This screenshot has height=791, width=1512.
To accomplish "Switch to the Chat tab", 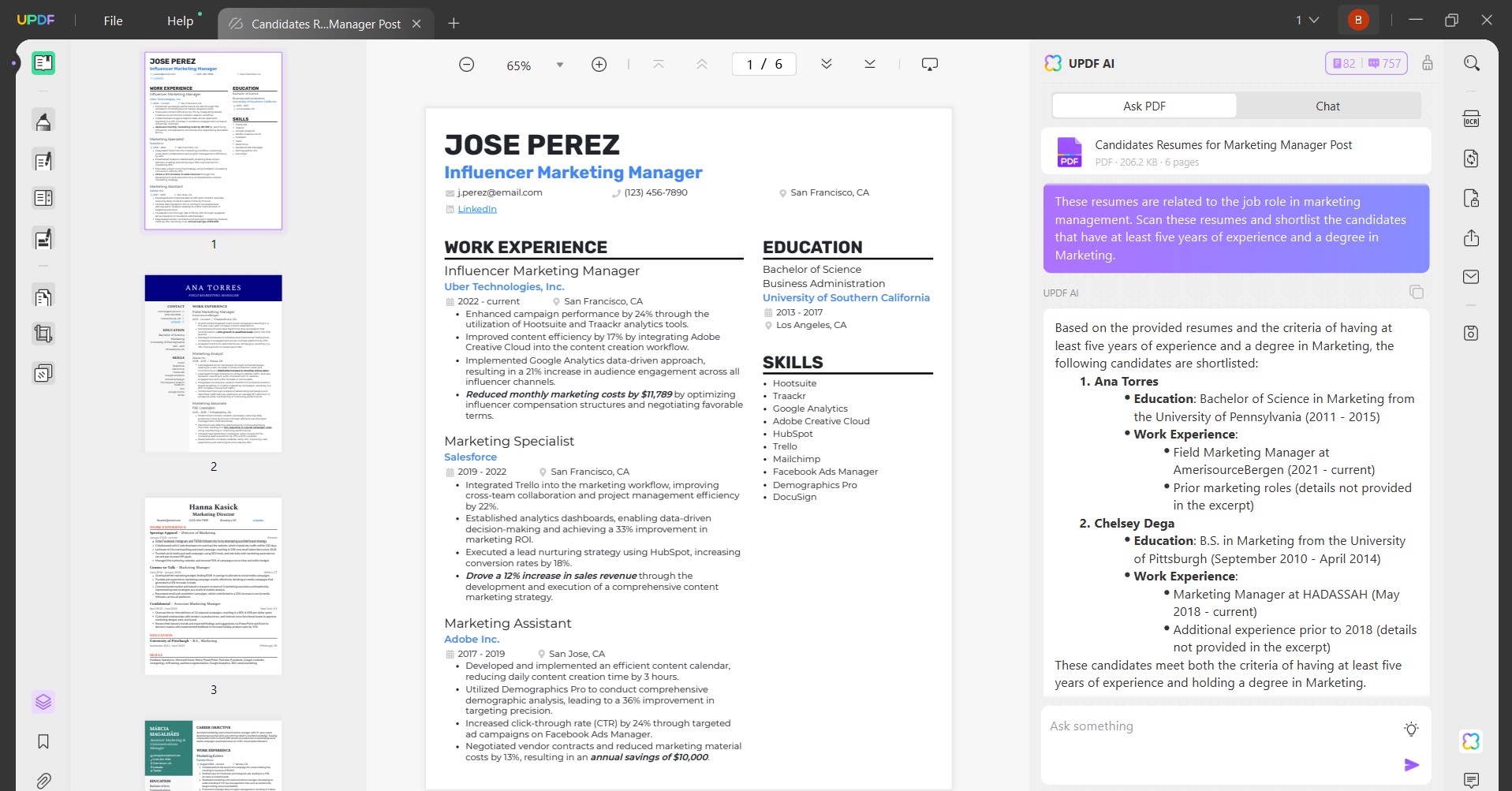I will pos(1327,106).
